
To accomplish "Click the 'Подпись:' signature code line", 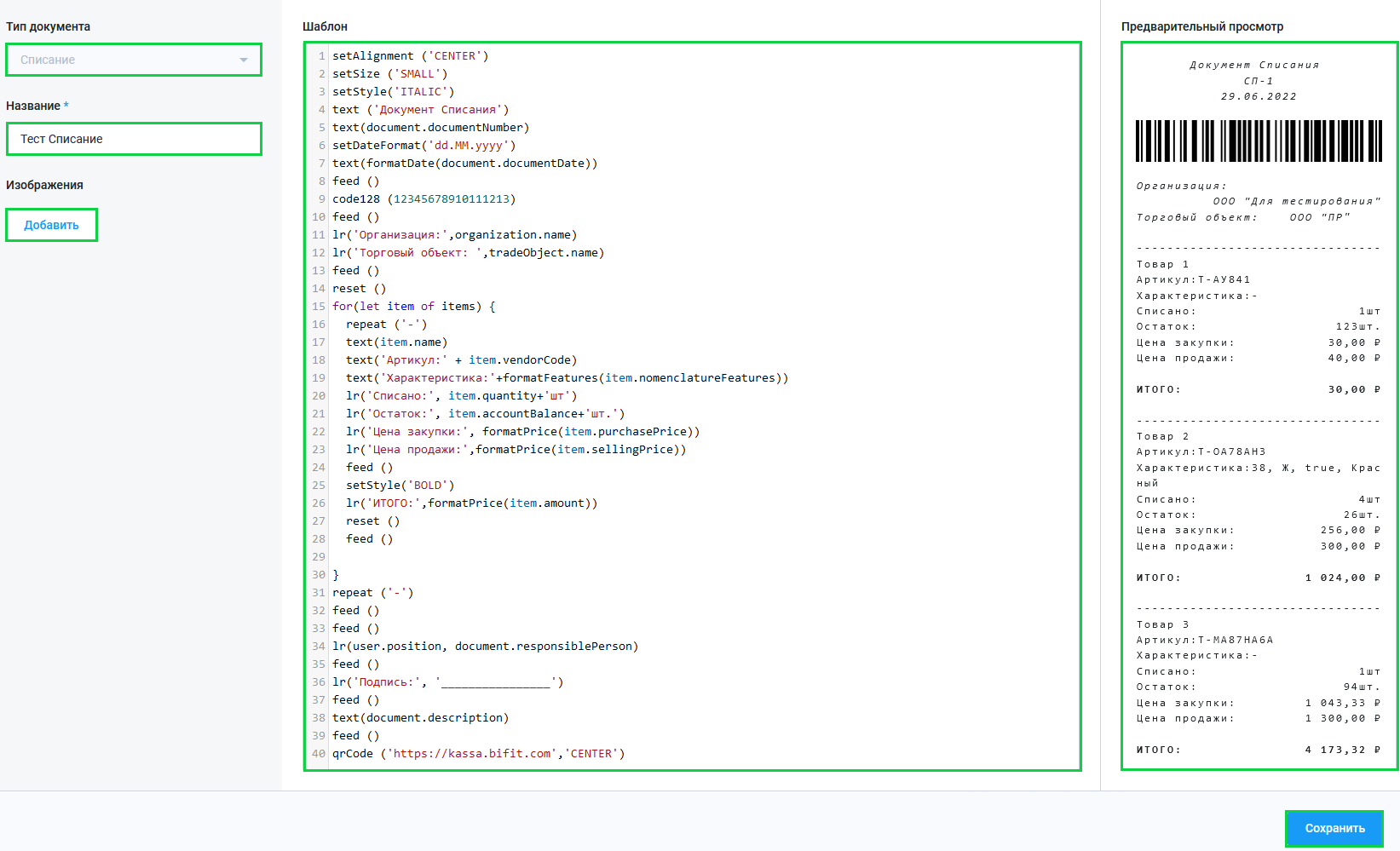I will coord(447,682).
